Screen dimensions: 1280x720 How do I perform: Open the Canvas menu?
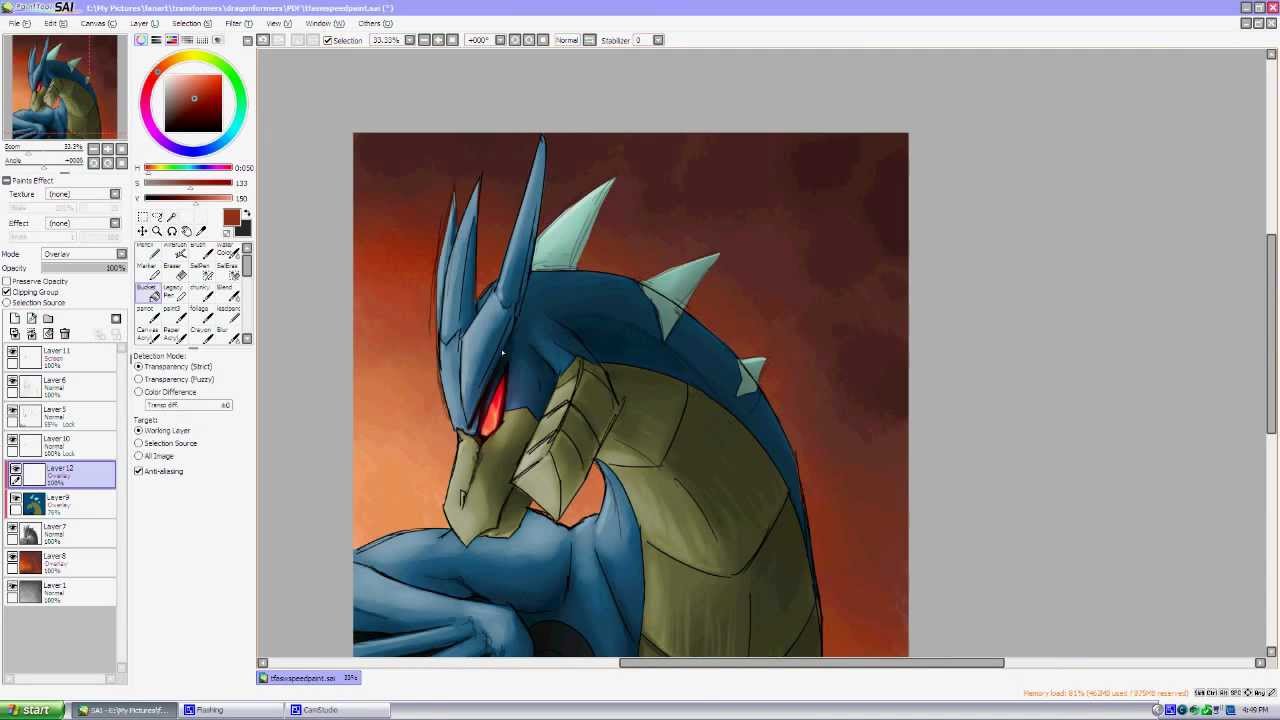pos(97,23)
